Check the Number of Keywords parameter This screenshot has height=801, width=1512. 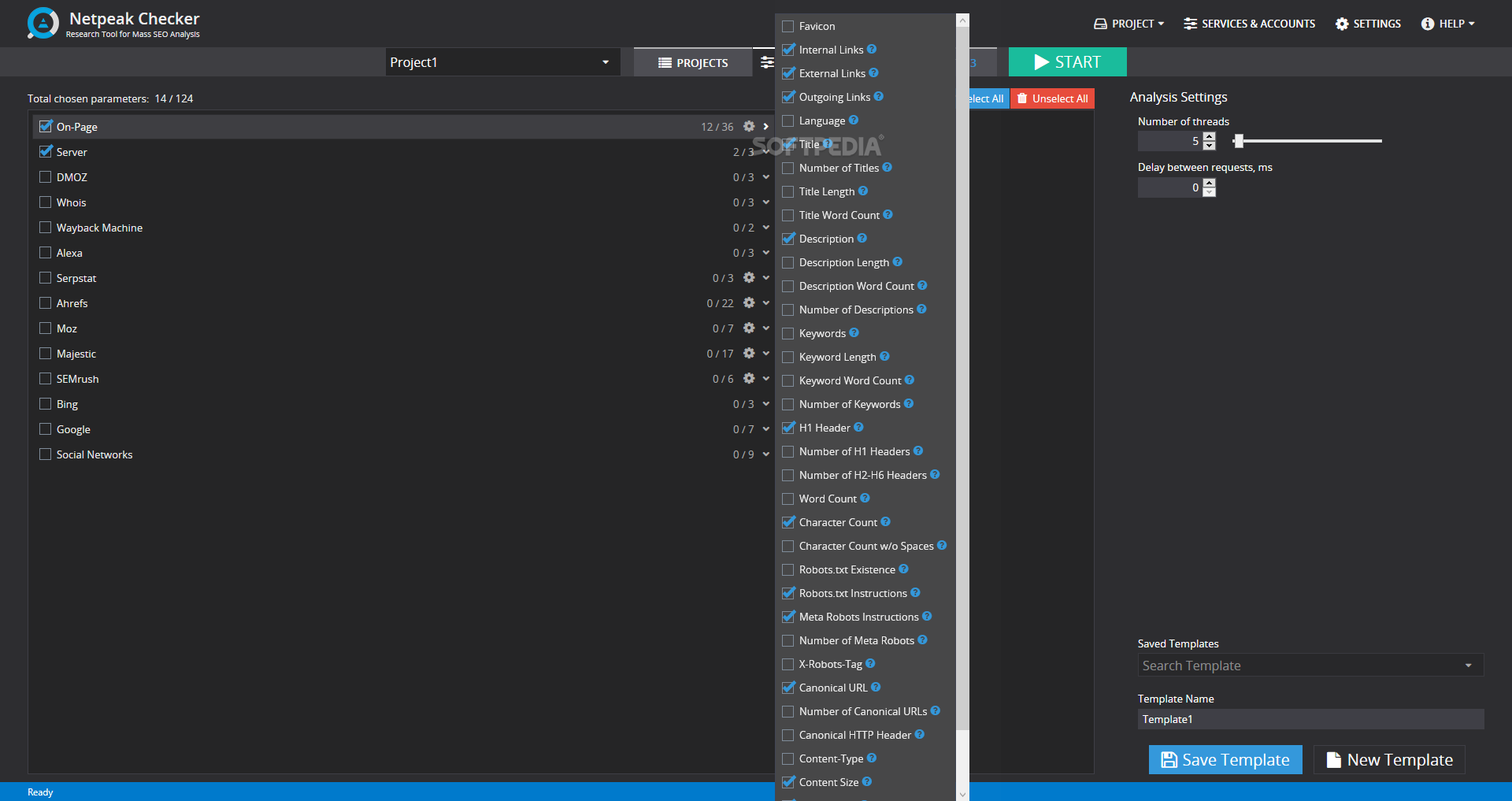pos(788,404)
